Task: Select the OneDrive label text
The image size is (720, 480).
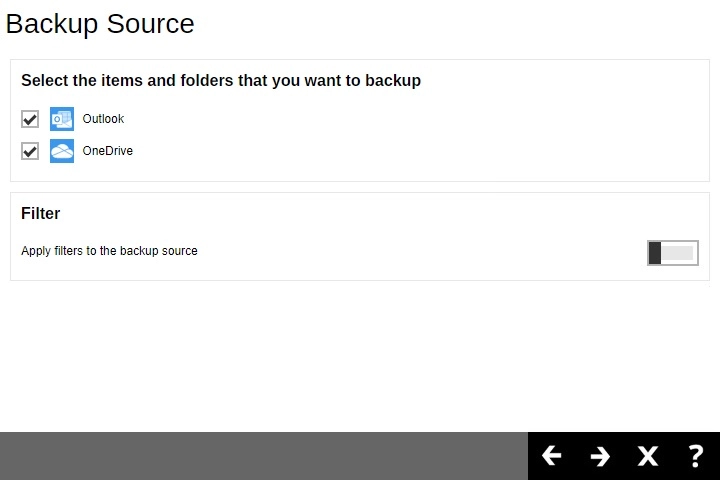Action: [107, 151]
